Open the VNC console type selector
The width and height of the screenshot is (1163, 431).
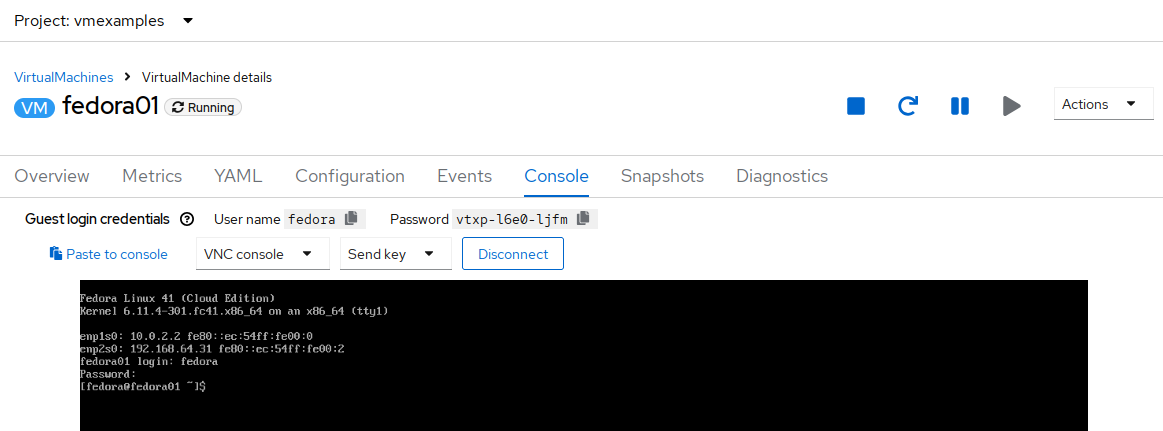(x=263, y=254)
